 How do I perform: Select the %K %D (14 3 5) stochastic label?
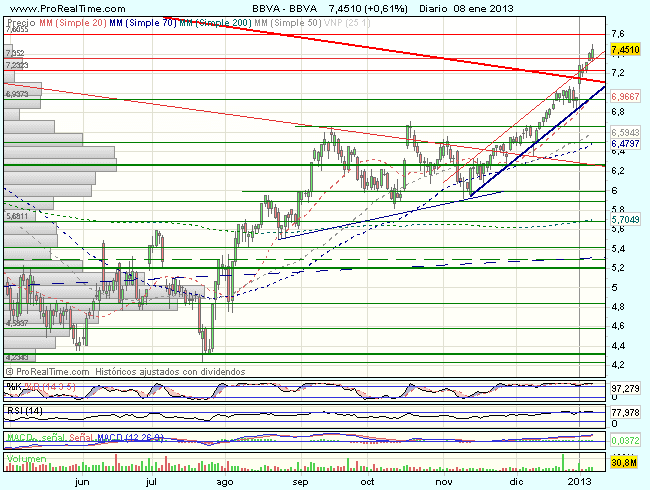(41, 387)
